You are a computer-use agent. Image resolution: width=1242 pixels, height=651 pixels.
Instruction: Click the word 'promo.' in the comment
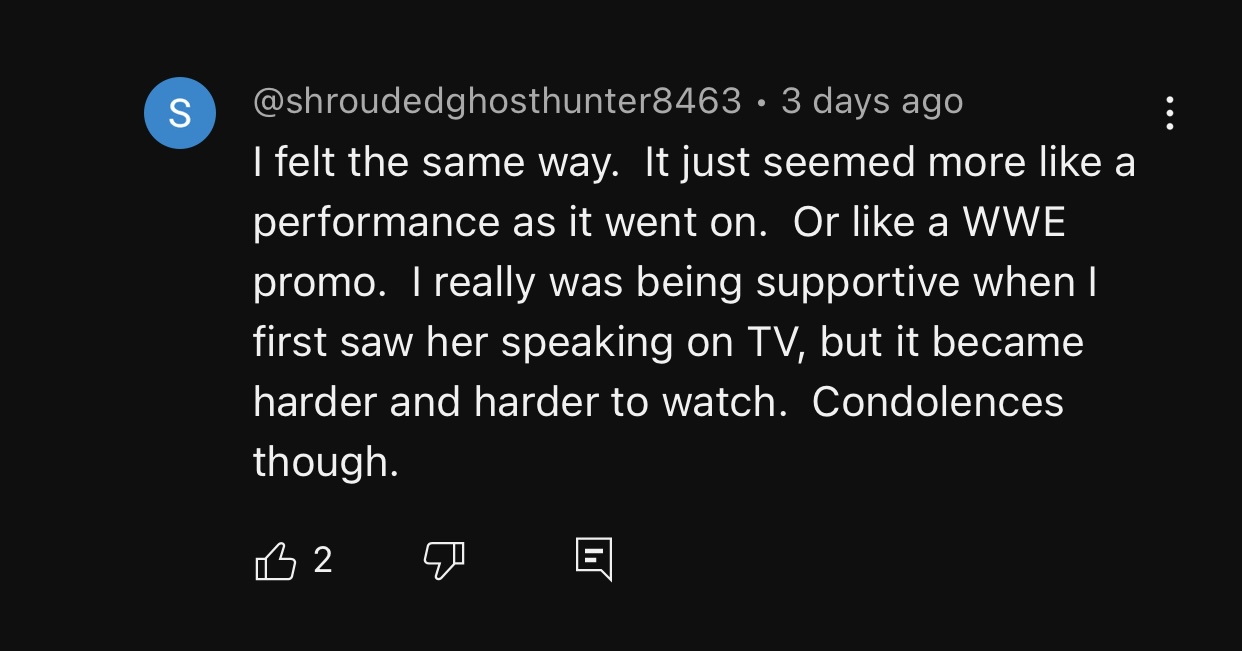(320, 282)
